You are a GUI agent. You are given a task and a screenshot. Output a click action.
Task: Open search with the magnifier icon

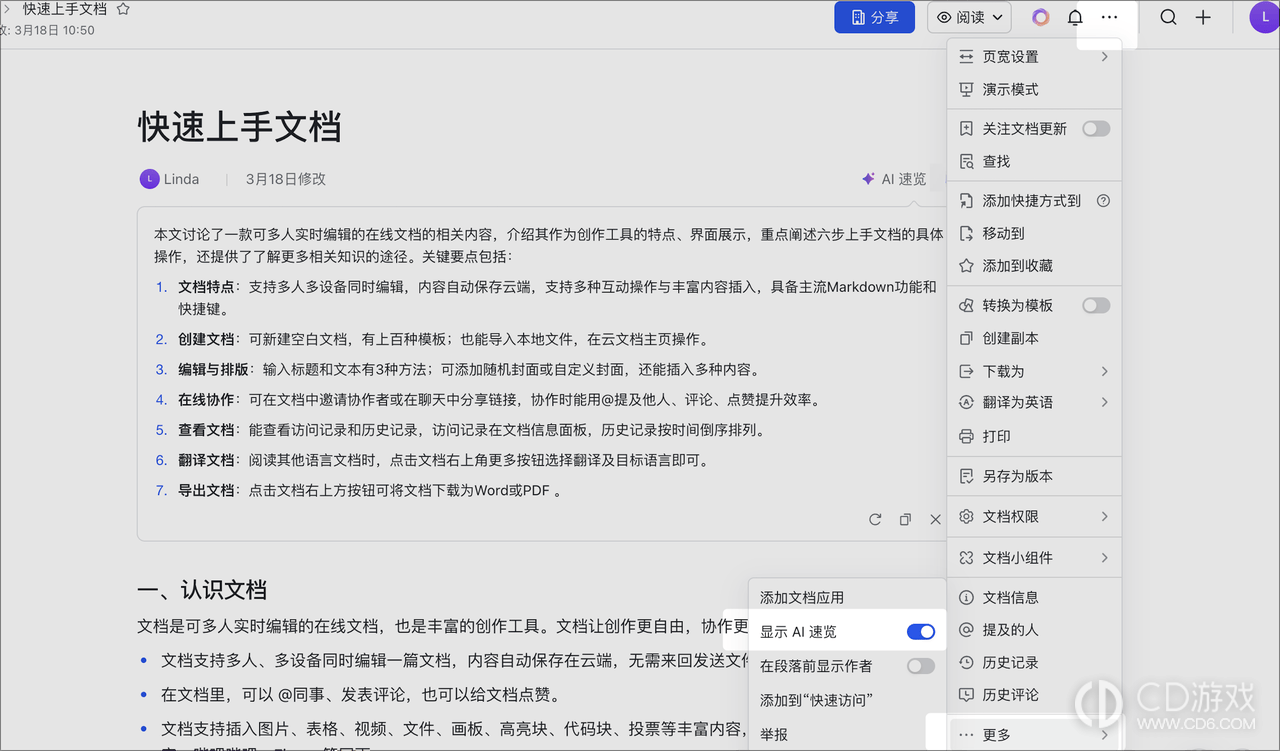pyautogui.click(x=1168, y=17)
